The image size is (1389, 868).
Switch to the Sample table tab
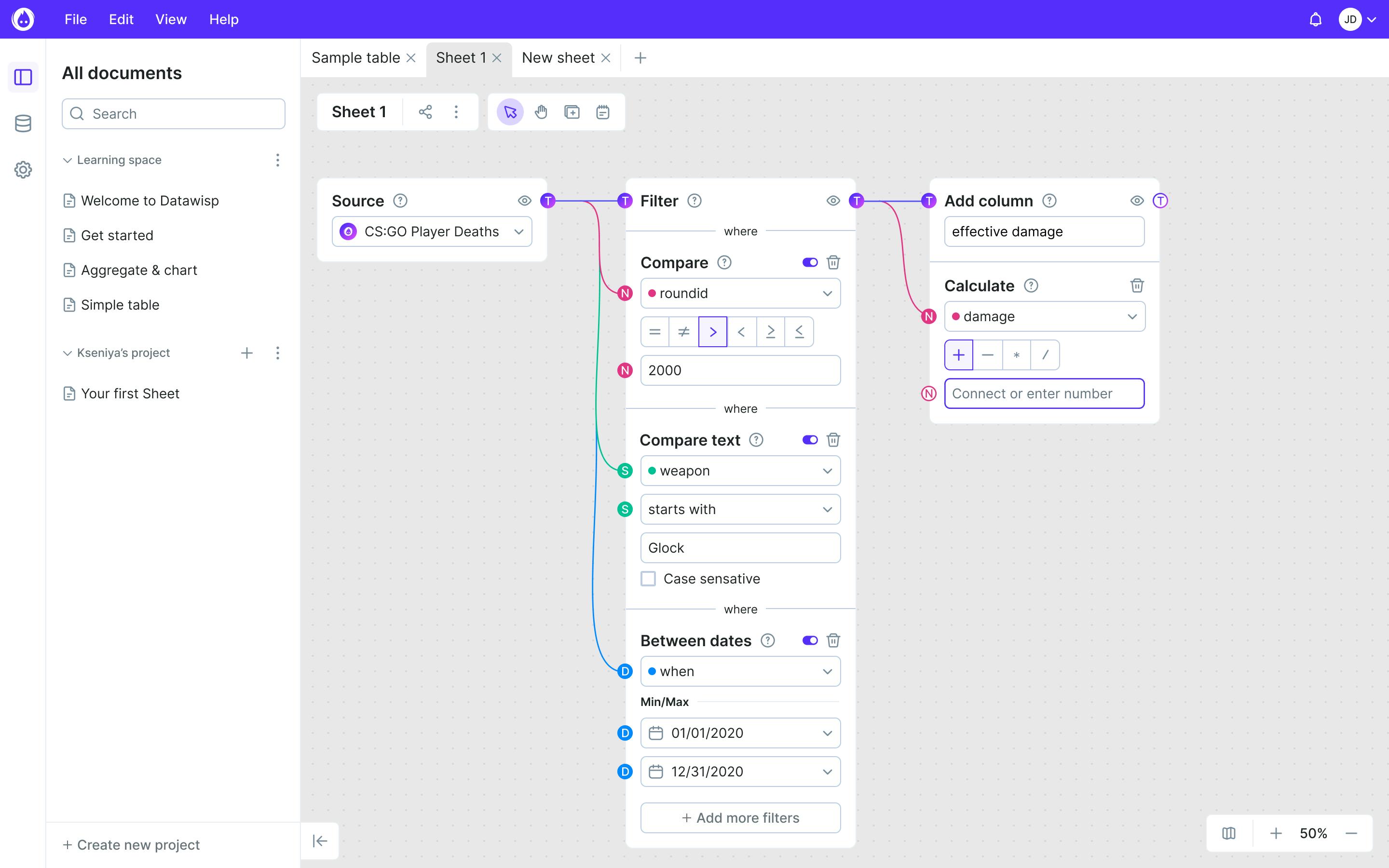(x=355, y=58)
